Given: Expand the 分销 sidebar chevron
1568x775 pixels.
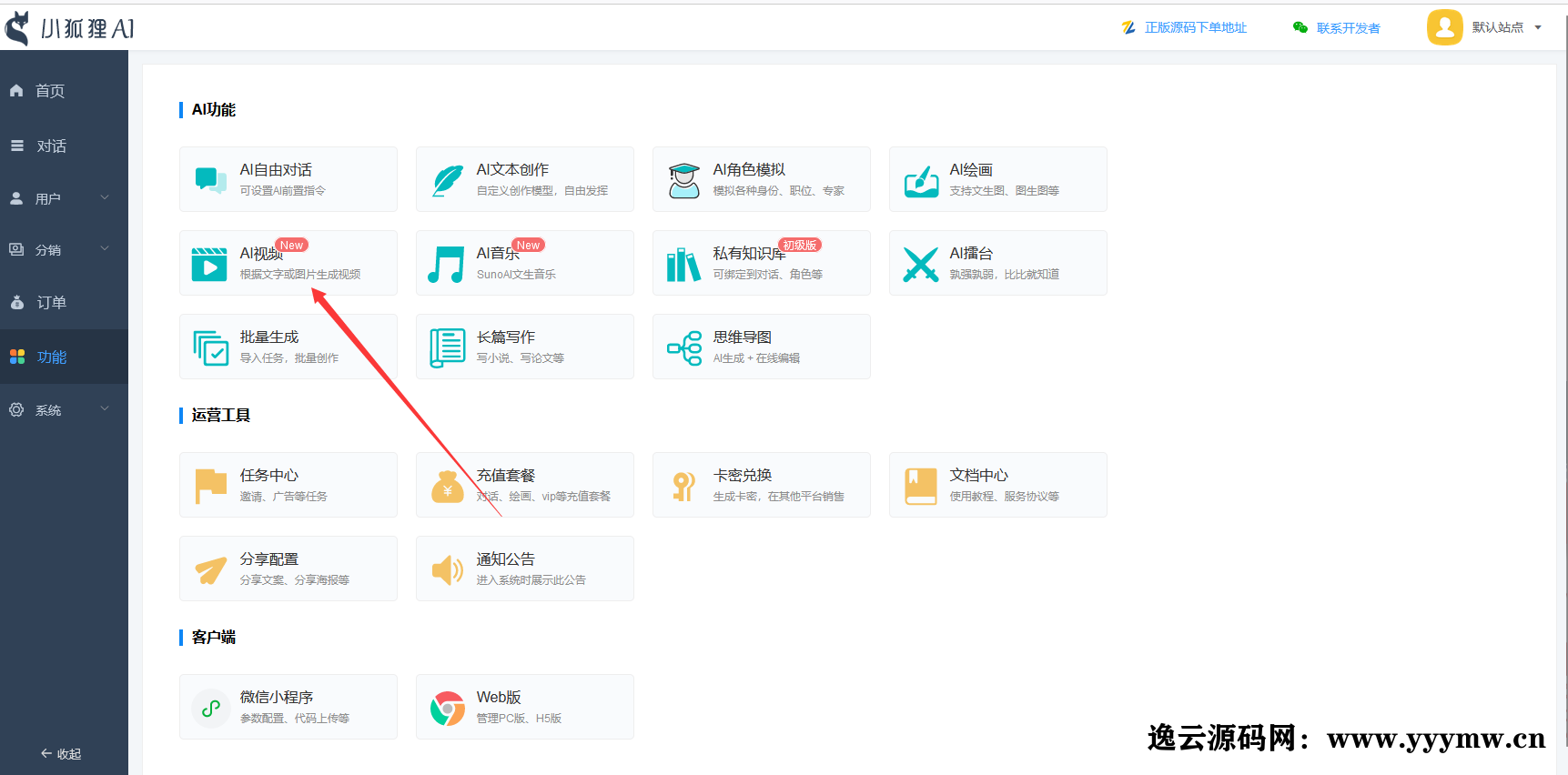Looking at the screenshot, I should (x=105, y=248).
